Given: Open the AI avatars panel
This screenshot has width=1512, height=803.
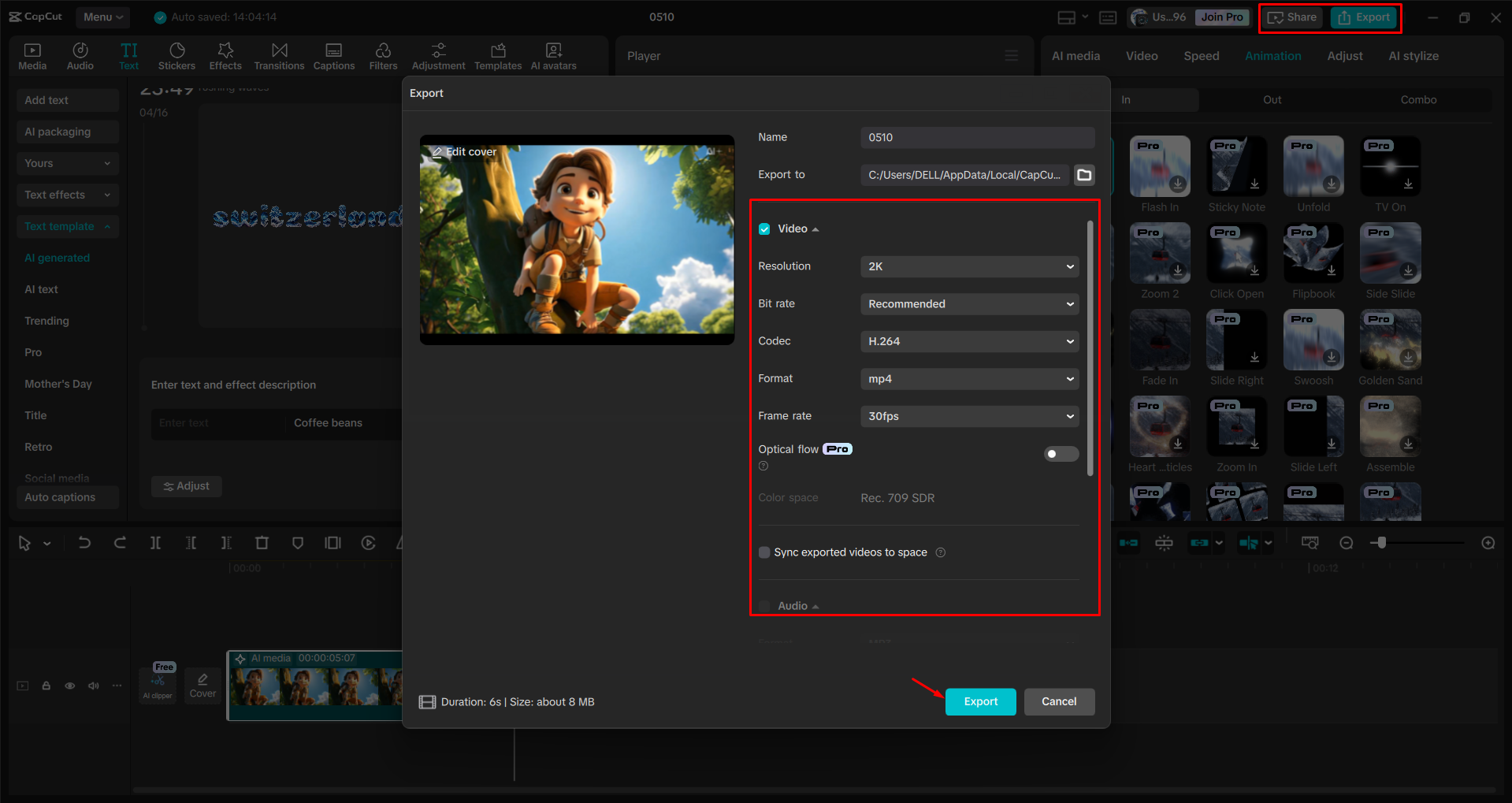Looking at the screenshot, I should [x=552, y=55].
